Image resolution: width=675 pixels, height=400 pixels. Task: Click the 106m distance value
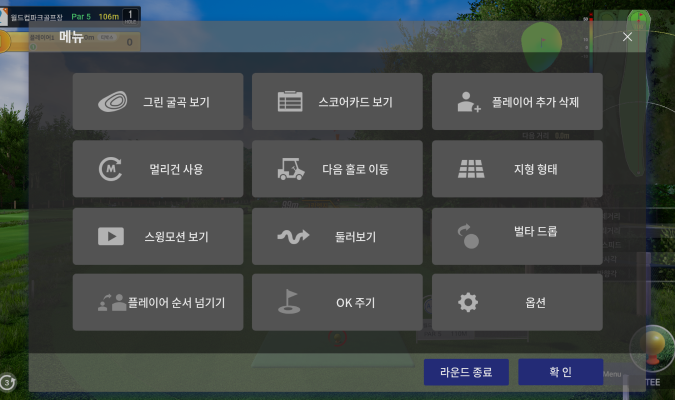pos(108,17)
